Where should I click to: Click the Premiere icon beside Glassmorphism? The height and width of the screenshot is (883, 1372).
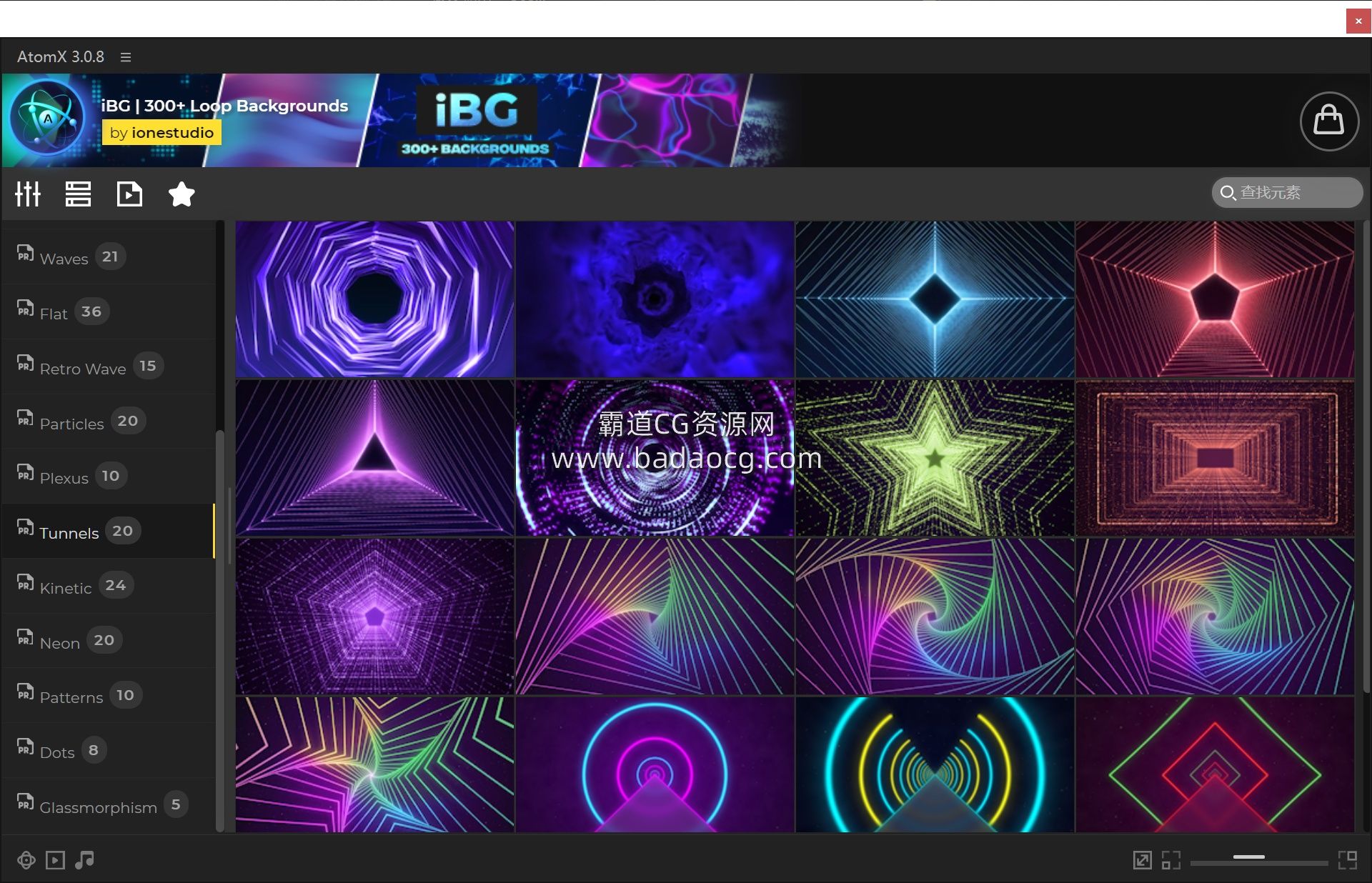(25, 802)
